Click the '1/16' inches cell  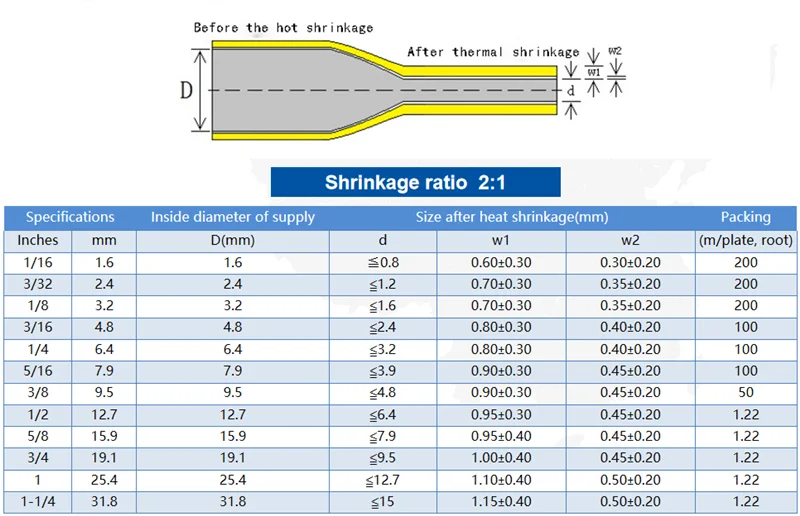38,262
